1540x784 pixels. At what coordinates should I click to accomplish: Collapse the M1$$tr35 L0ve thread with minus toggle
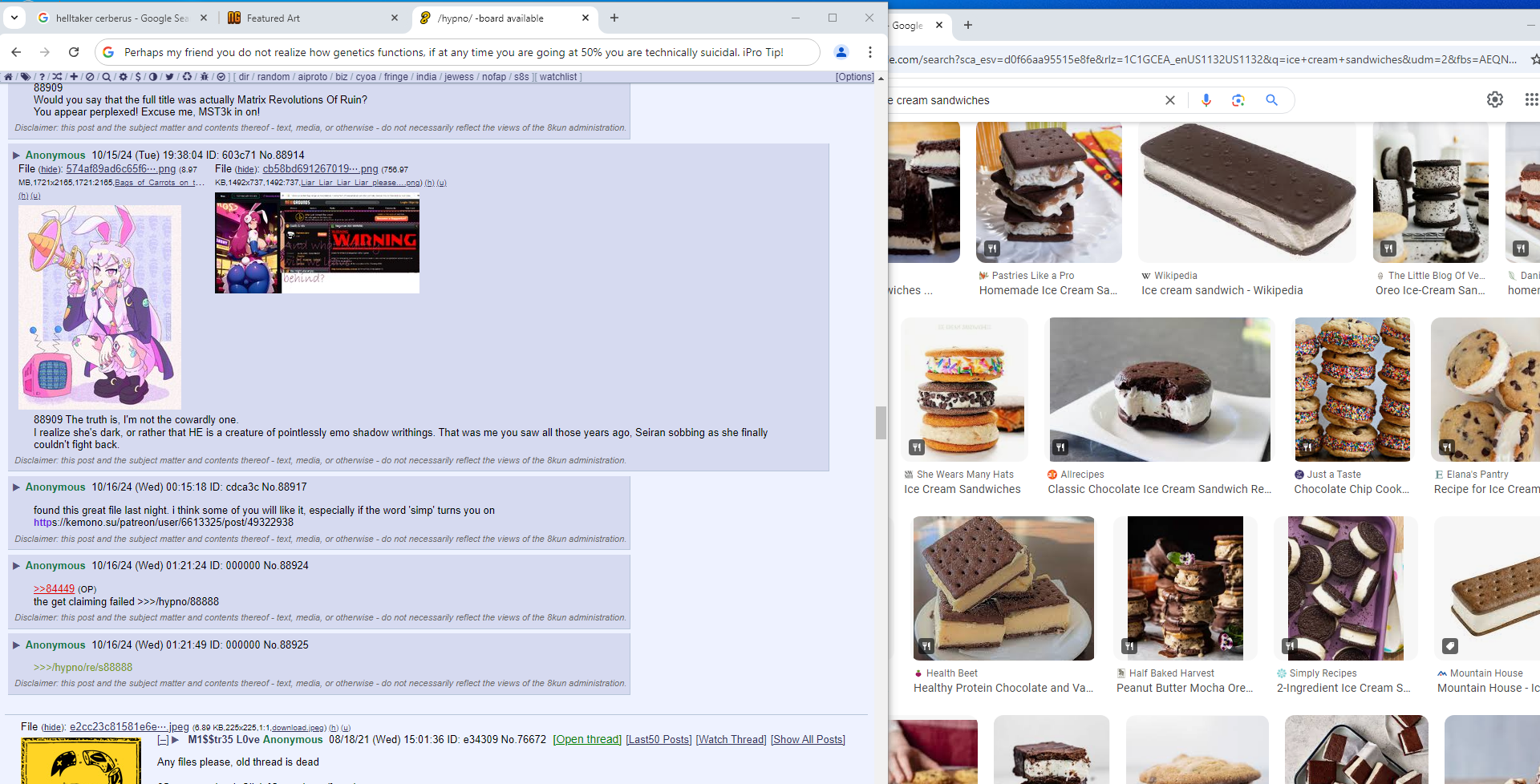point(163,740)
